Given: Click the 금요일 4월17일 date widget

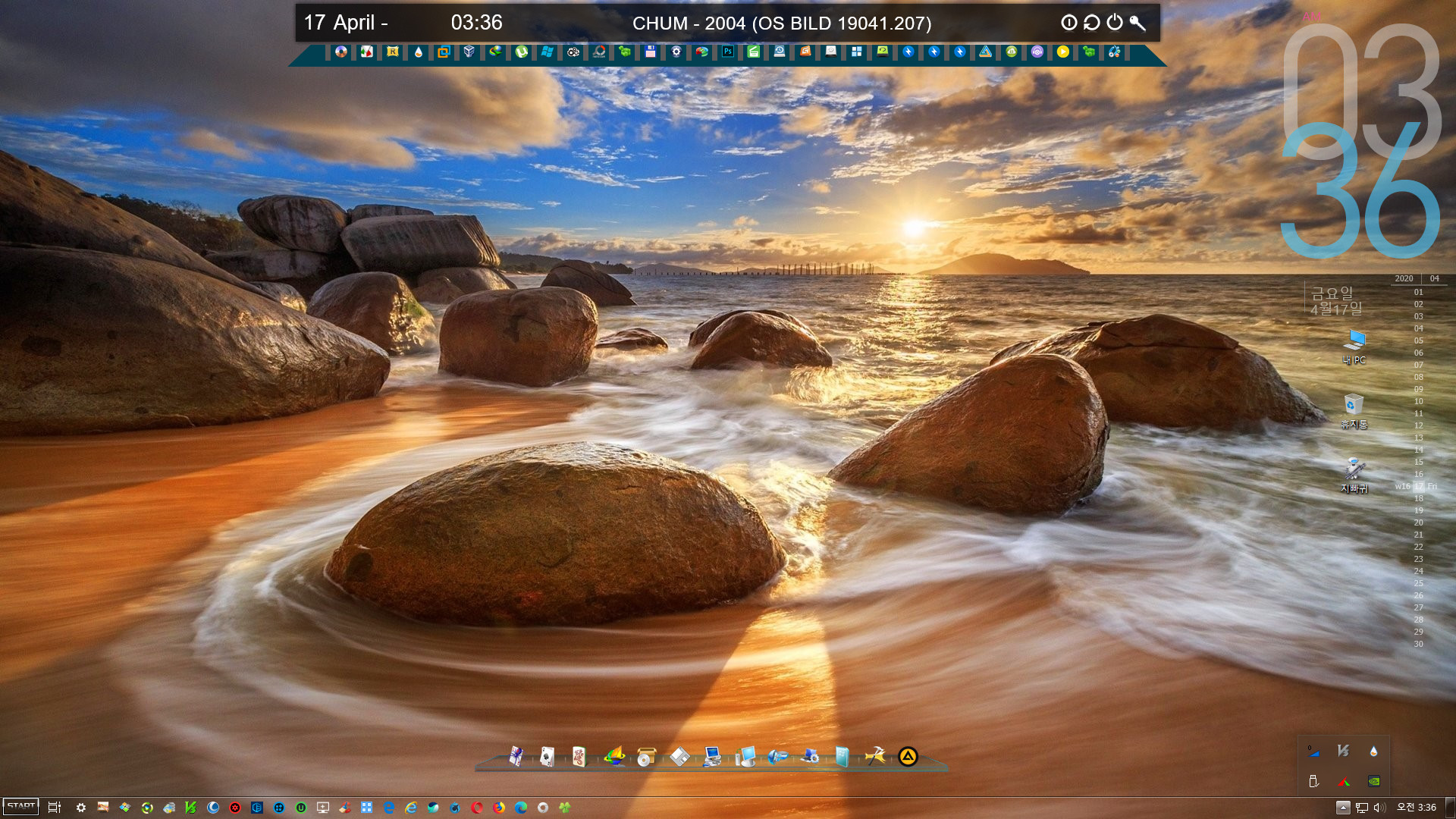Looking at the screenshot, I should pos(1336,300).
